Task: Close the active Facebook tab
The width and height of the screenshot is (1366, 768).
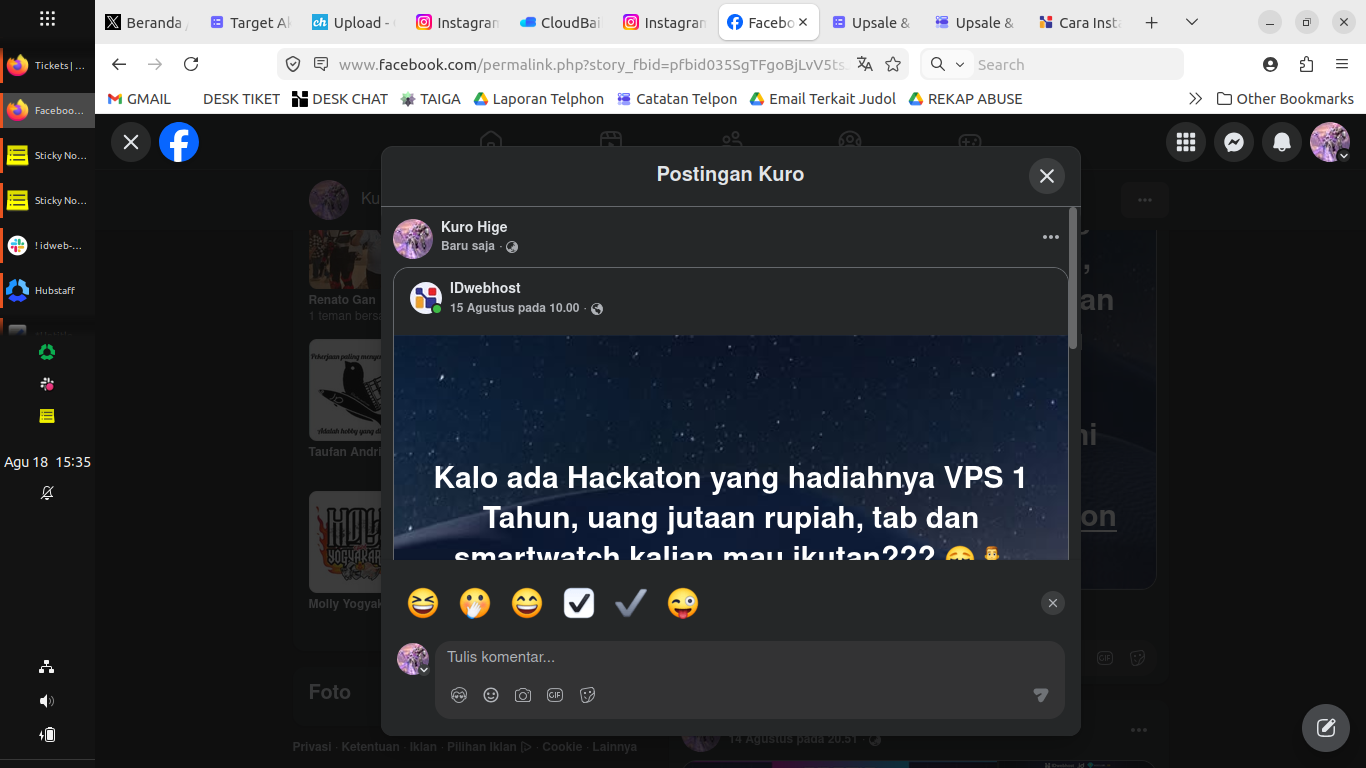Action: [803, 22]
